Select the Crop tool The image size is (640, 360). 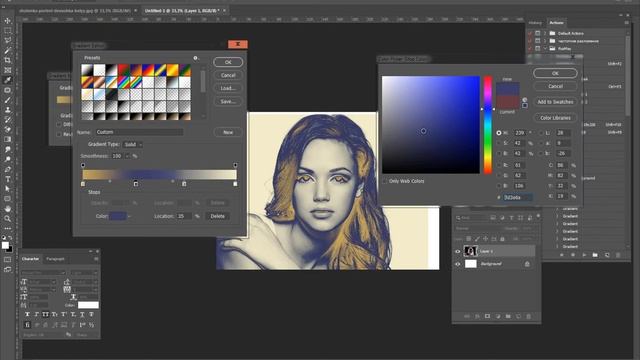click(7, 60)
